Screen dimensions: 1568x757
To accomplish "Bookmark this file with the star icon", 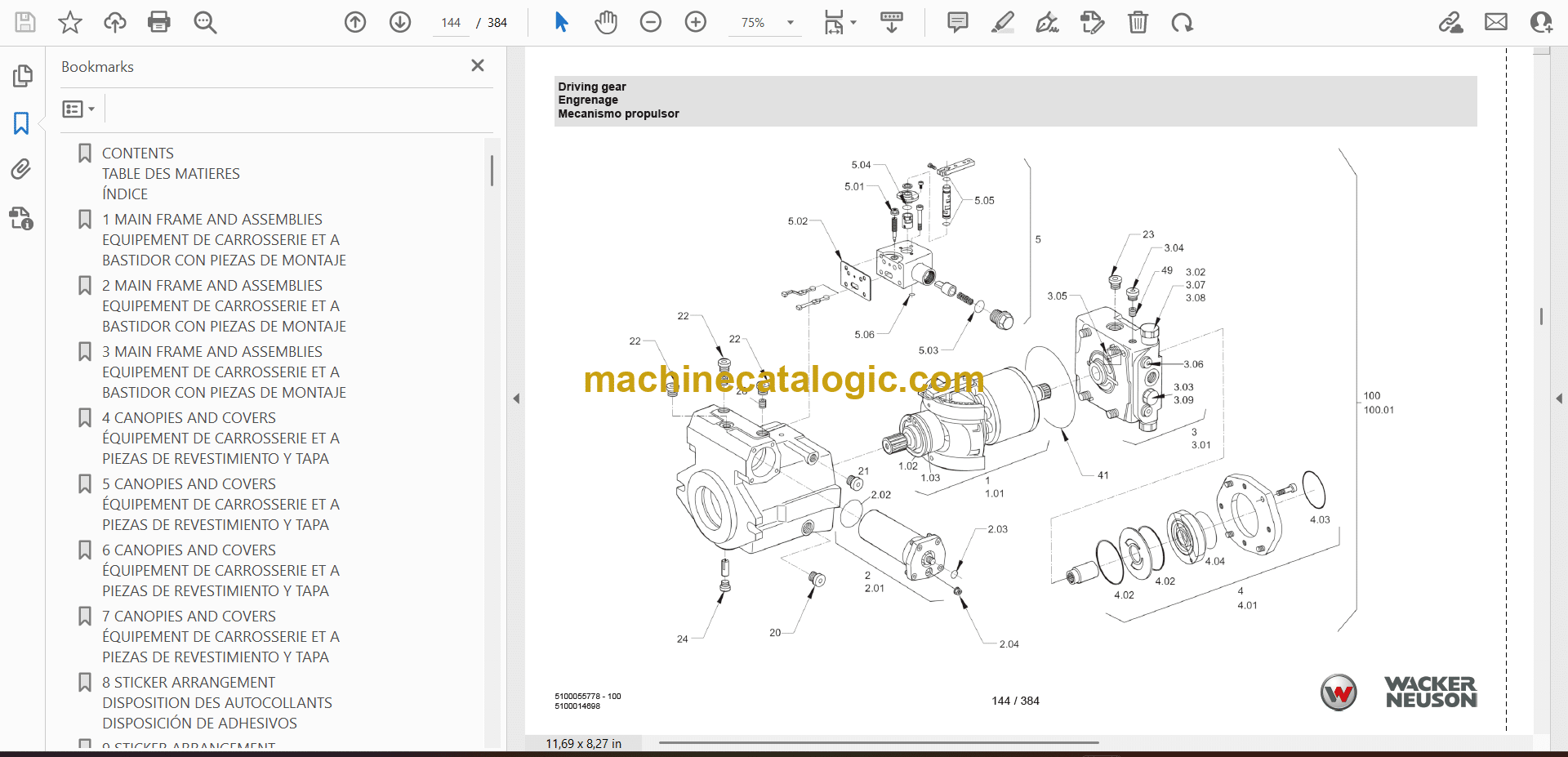I will point(70,22).
